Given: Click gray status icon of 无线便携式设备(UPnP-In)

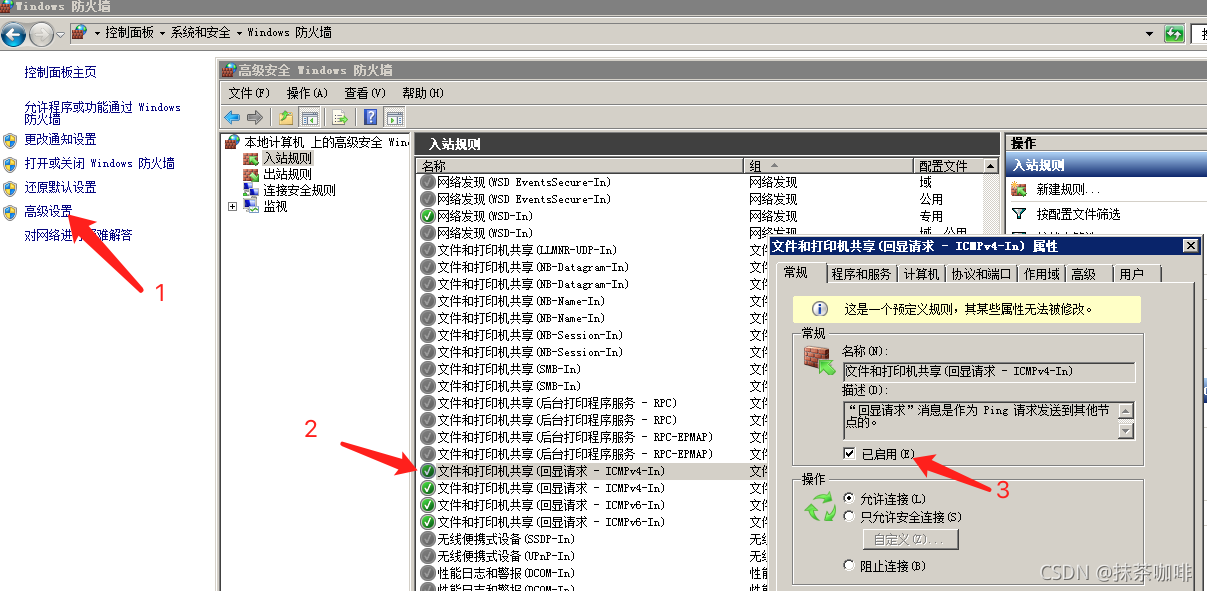Looking at the screenshot, I should pyautogui.click(x=428, y=556).
